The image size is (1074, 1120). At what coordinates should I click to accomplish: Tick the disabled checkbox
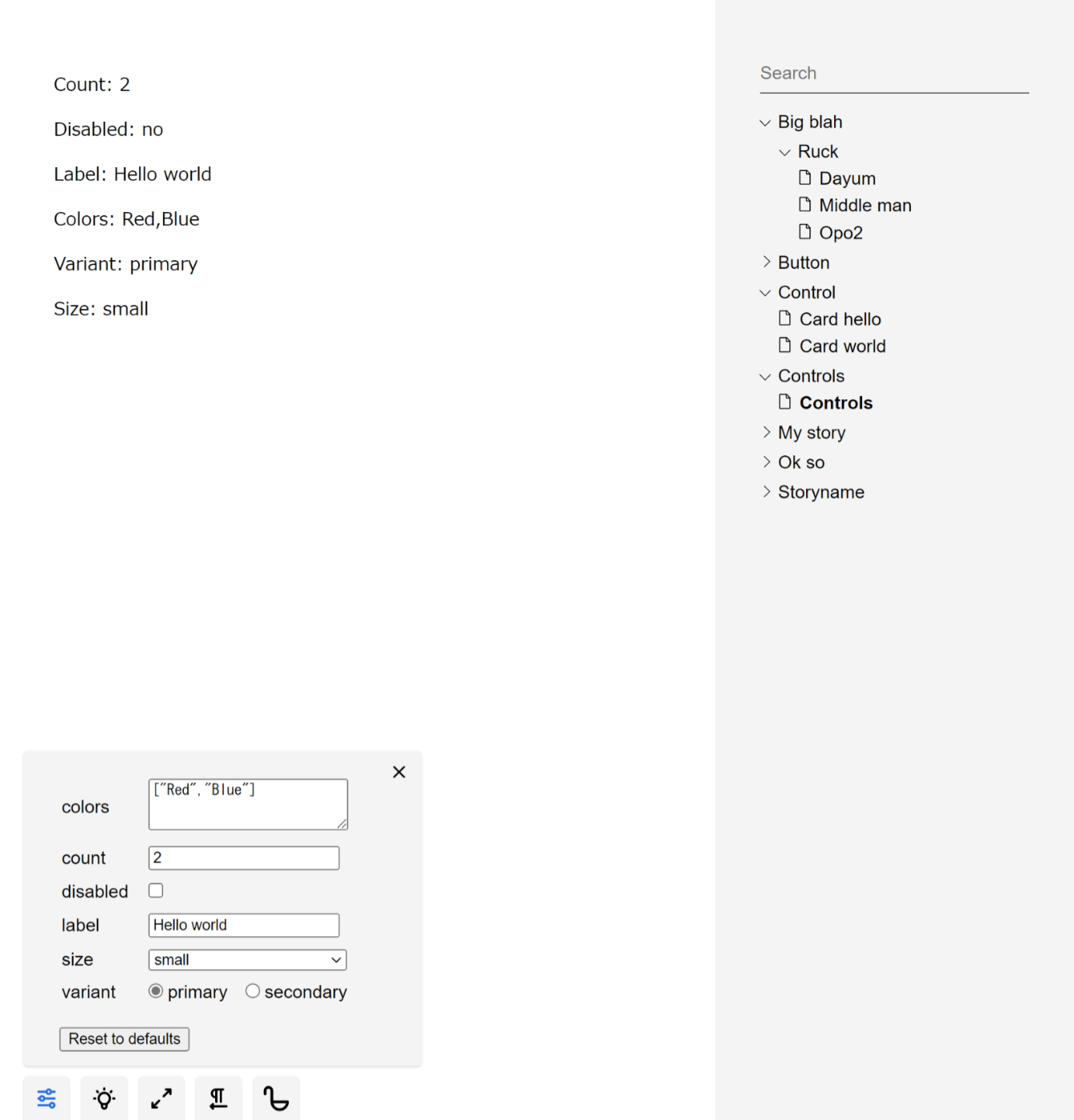156,890
